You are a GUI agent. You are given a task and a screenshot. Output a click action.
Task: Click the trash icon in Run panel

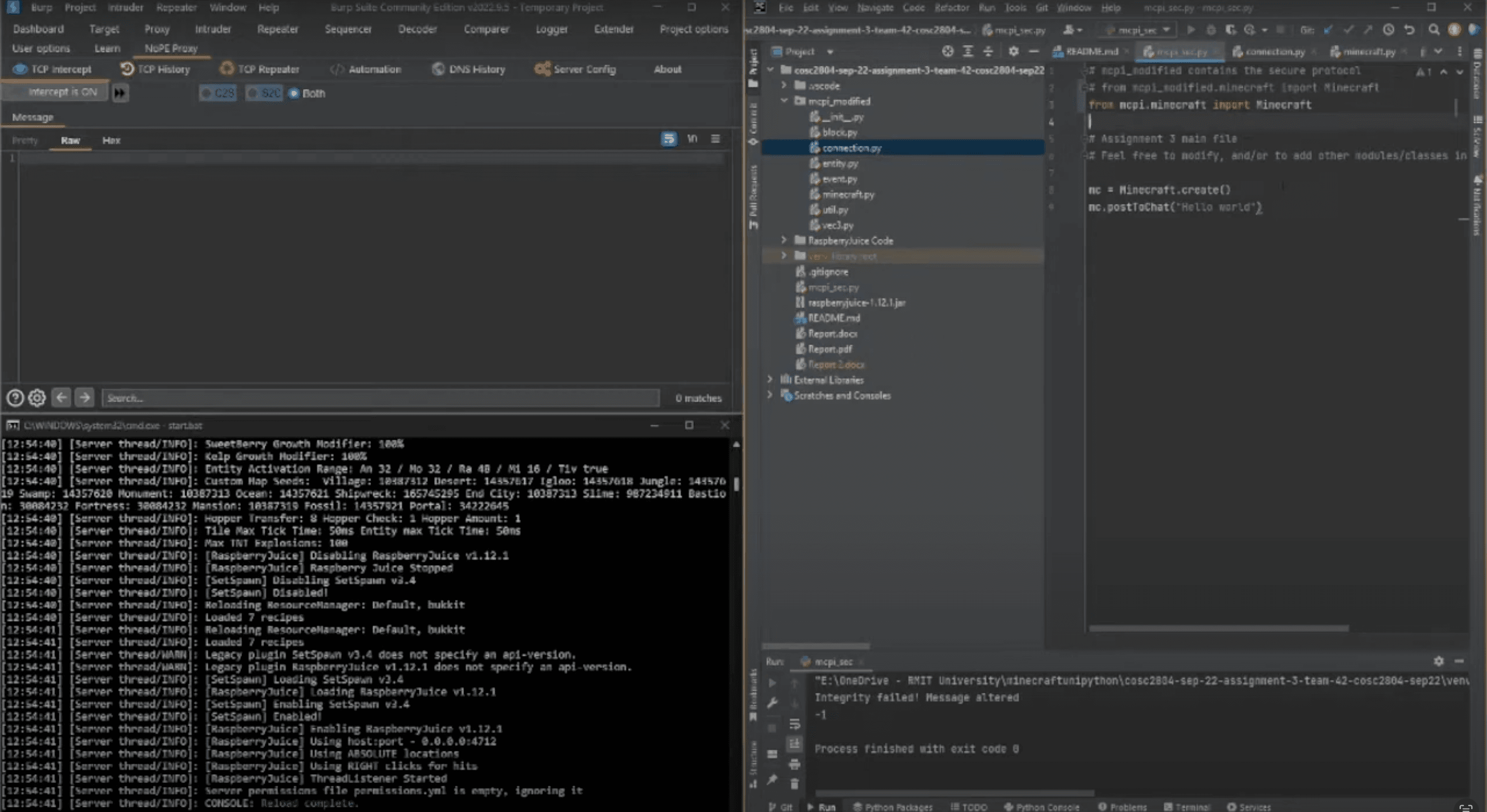pos(794,783)
